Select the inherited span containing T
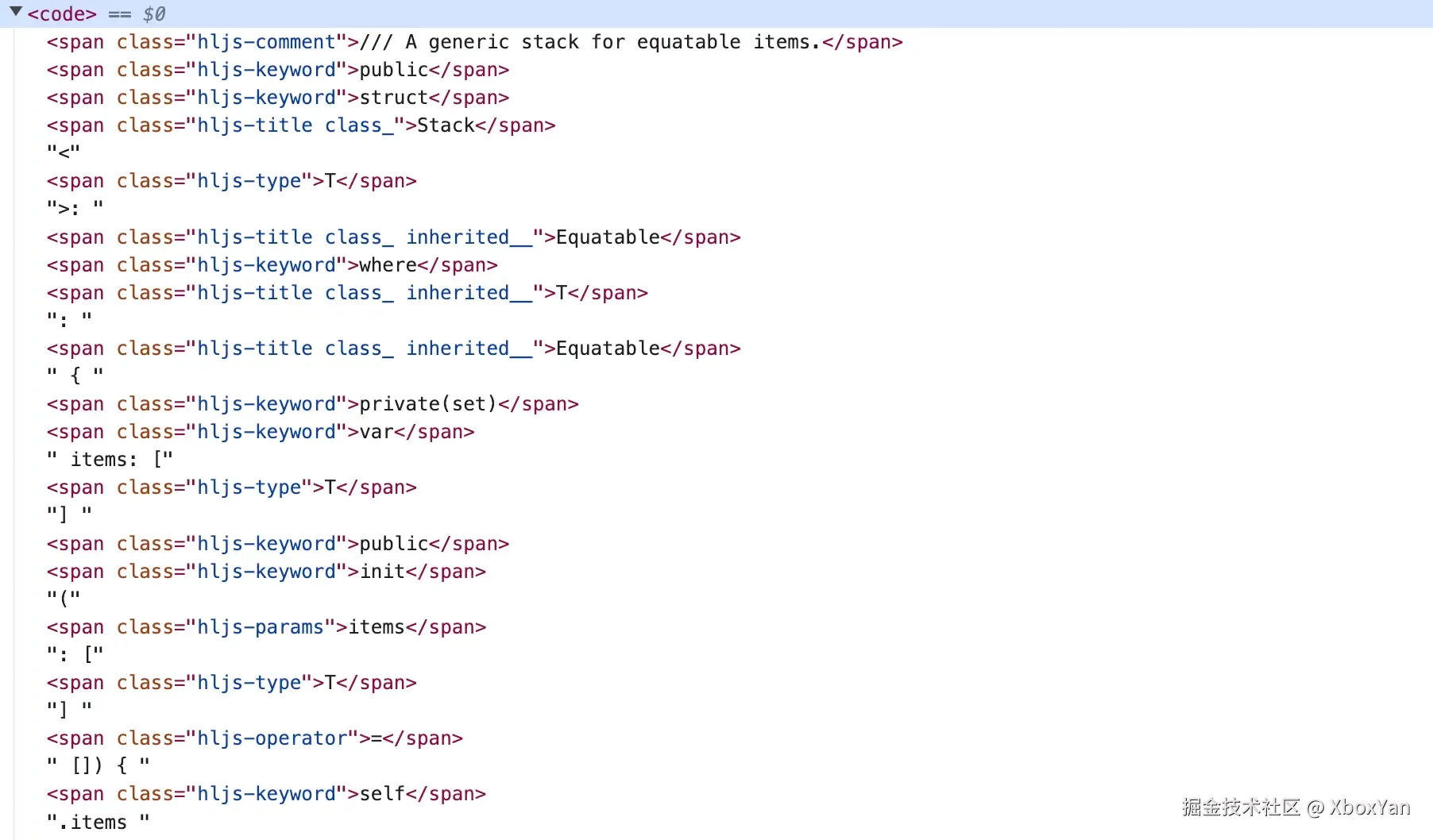Image resolution: width=1433 pixels, height=840 pixels. click(347, 293)
